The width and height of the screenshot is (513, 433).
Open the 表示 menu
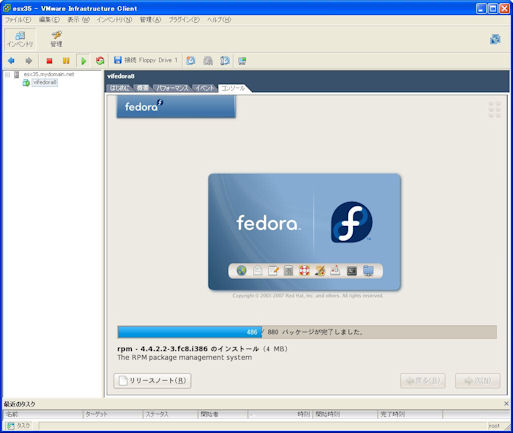pyautogui.click(x=79, y=20)
